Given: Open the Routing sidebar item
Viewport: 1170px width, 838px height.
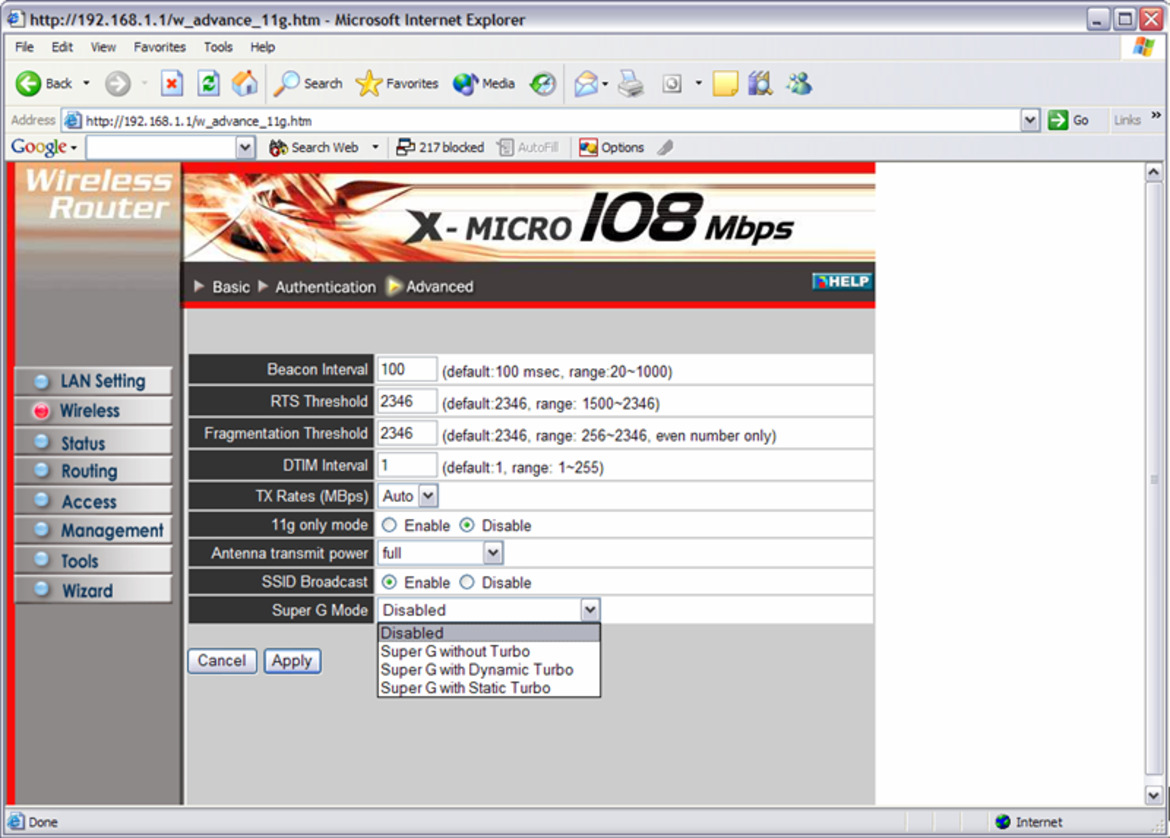Looking at the screenshot, I should pyautogui.click(x=93, y=471).
